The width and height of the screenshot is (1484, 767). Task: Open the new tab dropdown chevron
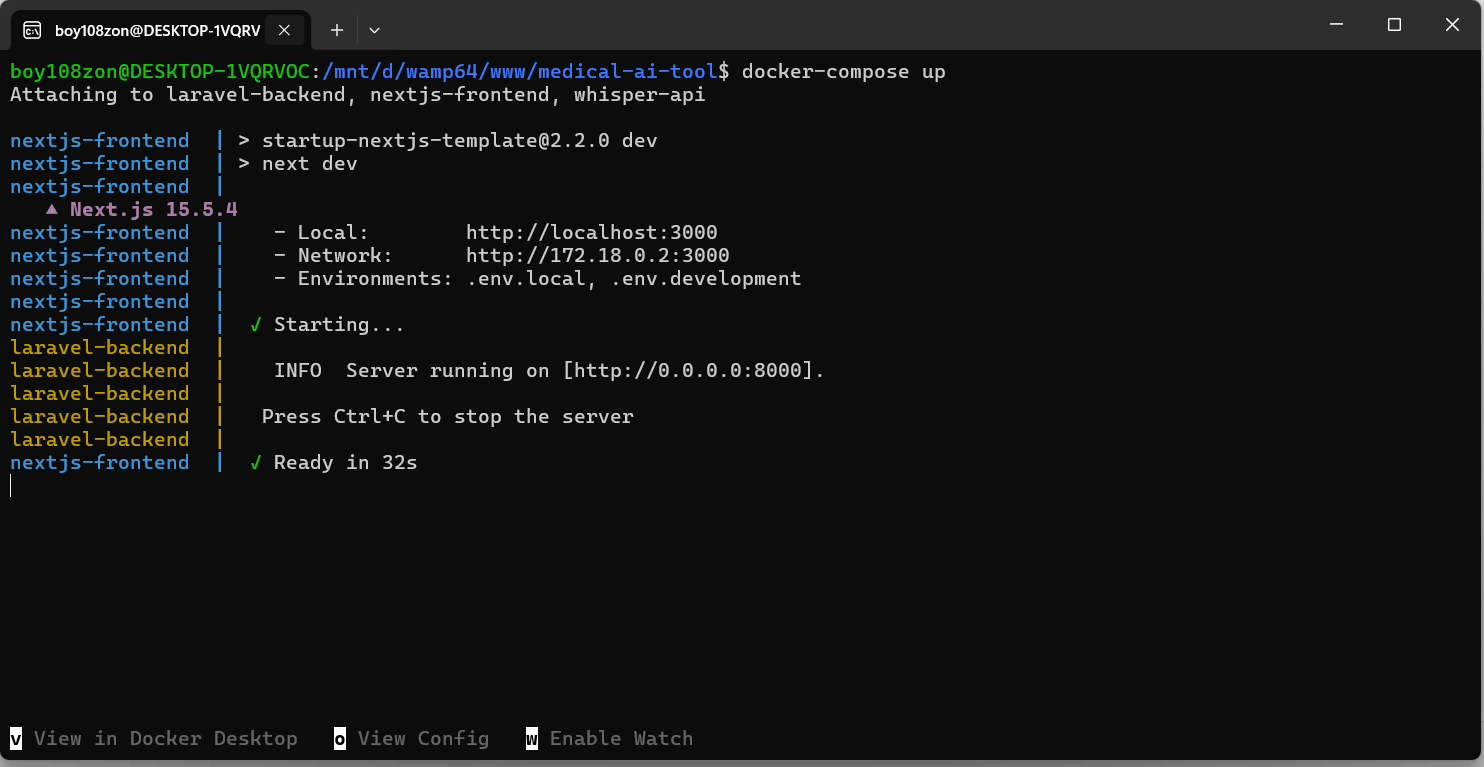tap(374, 30)
